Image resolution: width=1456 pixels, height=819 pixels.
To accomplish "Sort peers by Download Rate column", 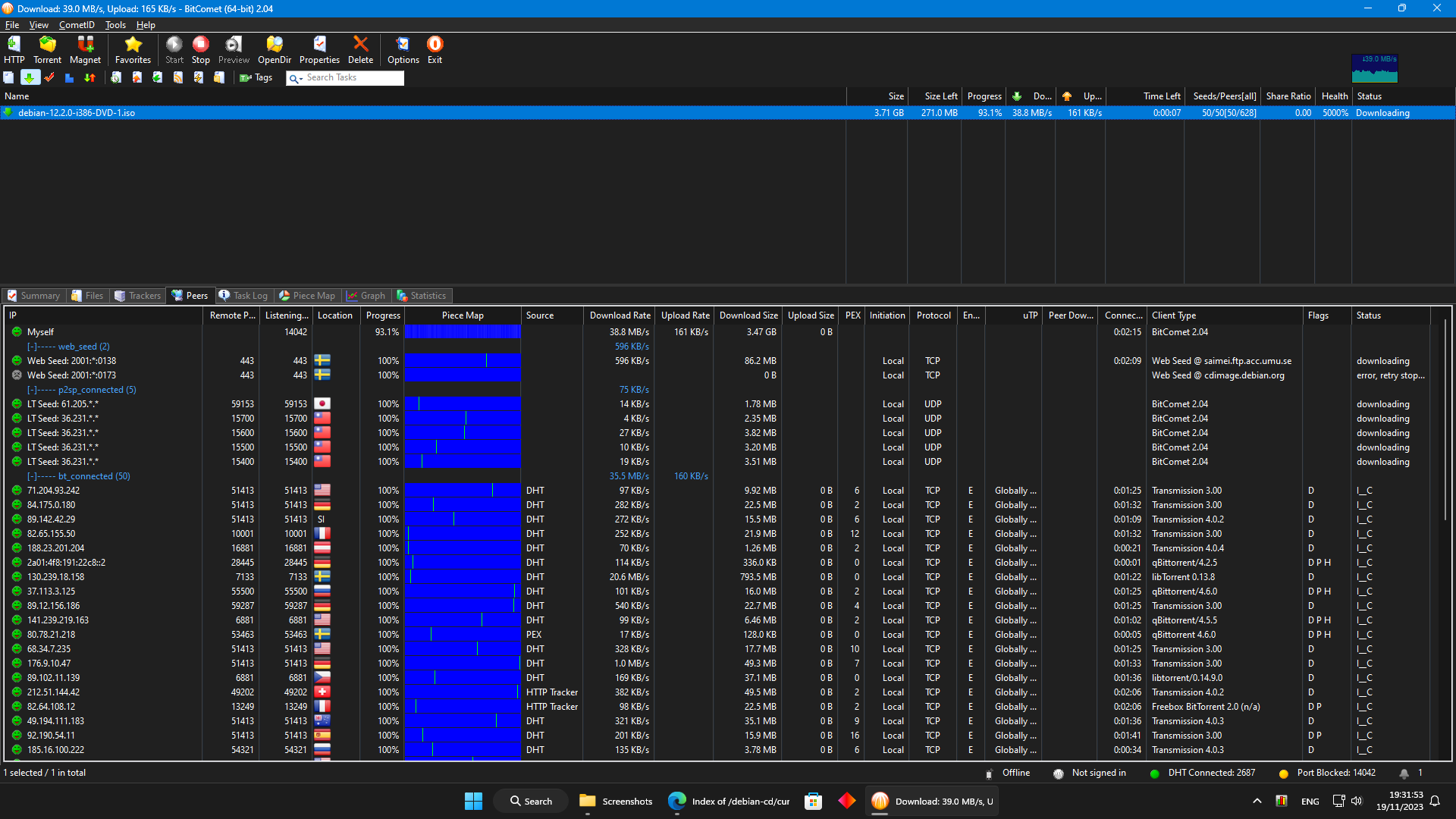I will 620,315.
